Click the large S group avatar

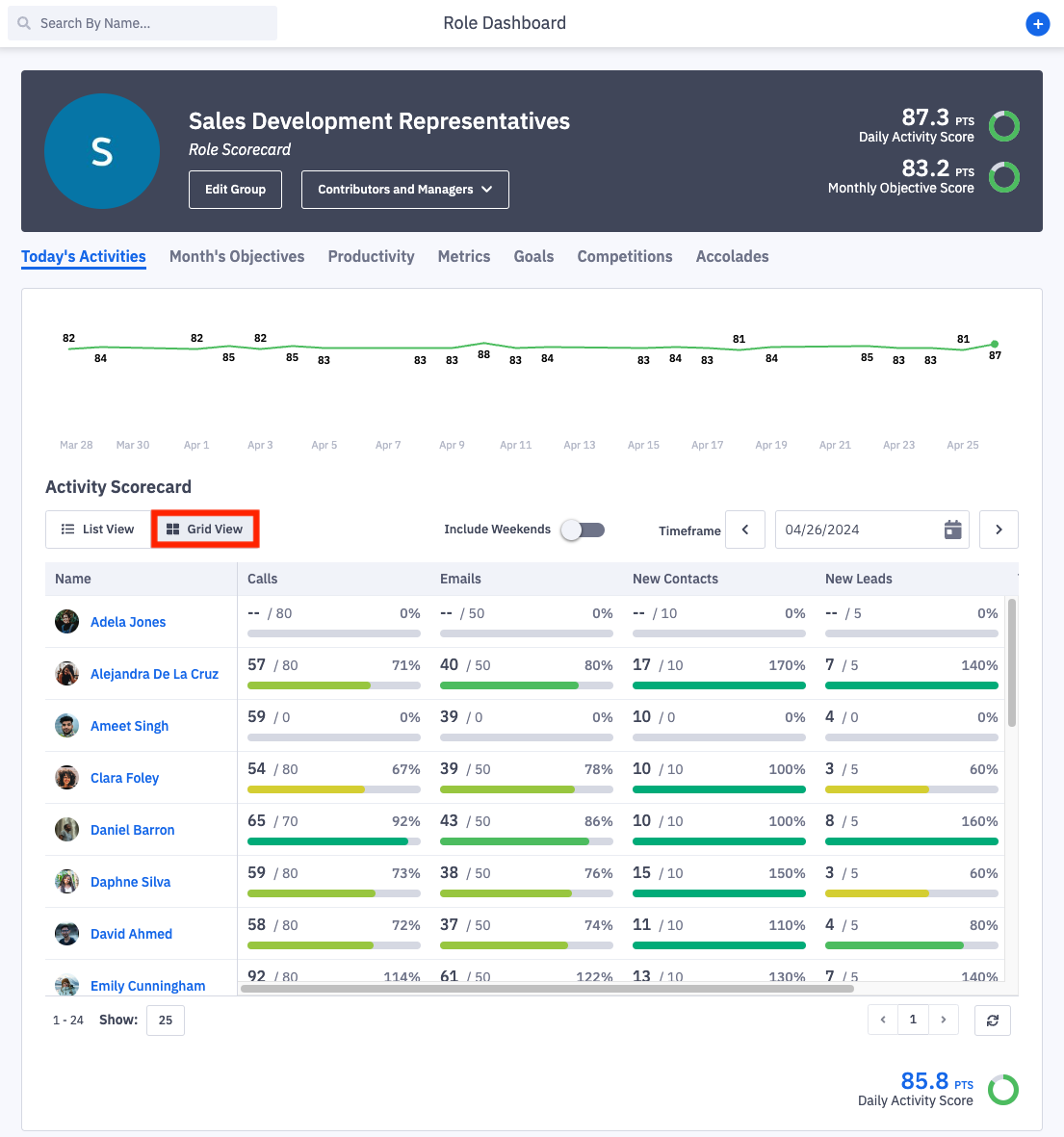[102, 151]
